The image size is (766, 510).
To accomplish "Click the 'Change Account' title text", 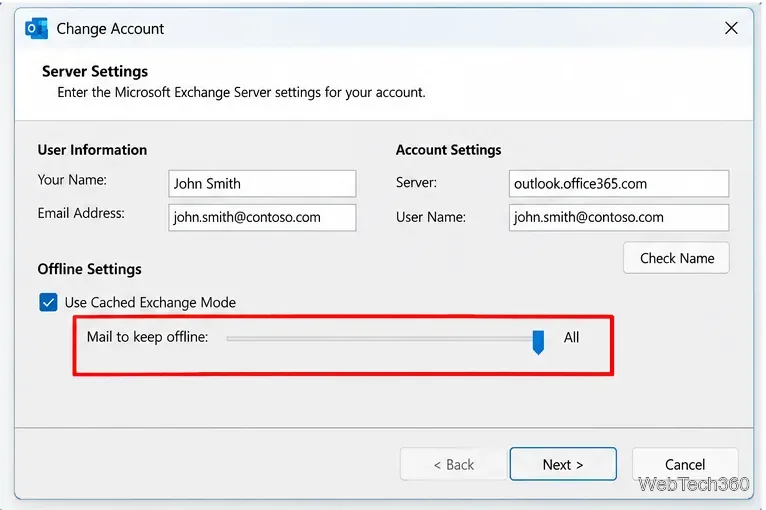I will 110,29.
